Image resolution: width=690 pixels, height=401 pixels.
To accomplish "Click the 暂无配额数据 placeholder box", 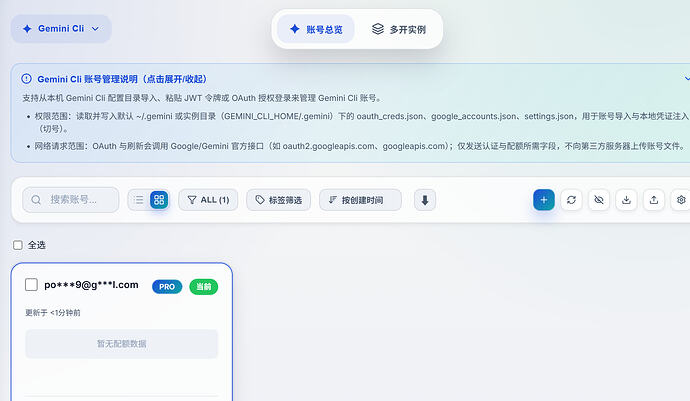I will click(121, 344).
